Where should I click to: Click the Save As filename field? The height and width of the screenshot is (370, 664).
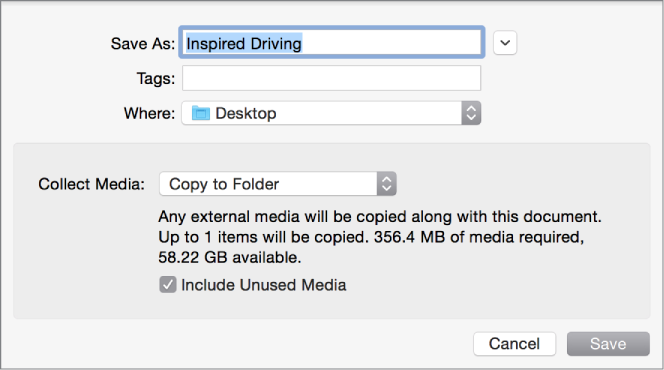(x=332, y=43)
